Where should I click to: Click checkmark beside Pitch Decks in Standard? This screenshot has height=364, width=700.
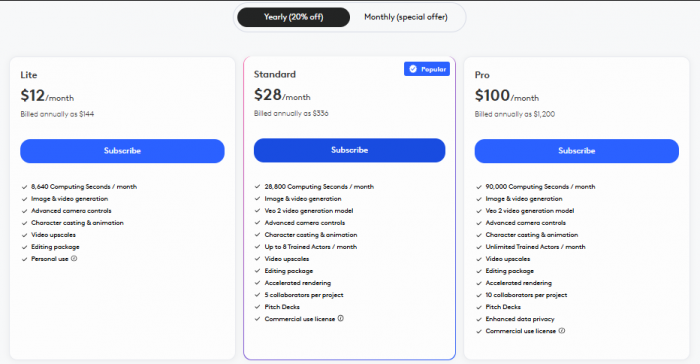[x=257, y=307]
